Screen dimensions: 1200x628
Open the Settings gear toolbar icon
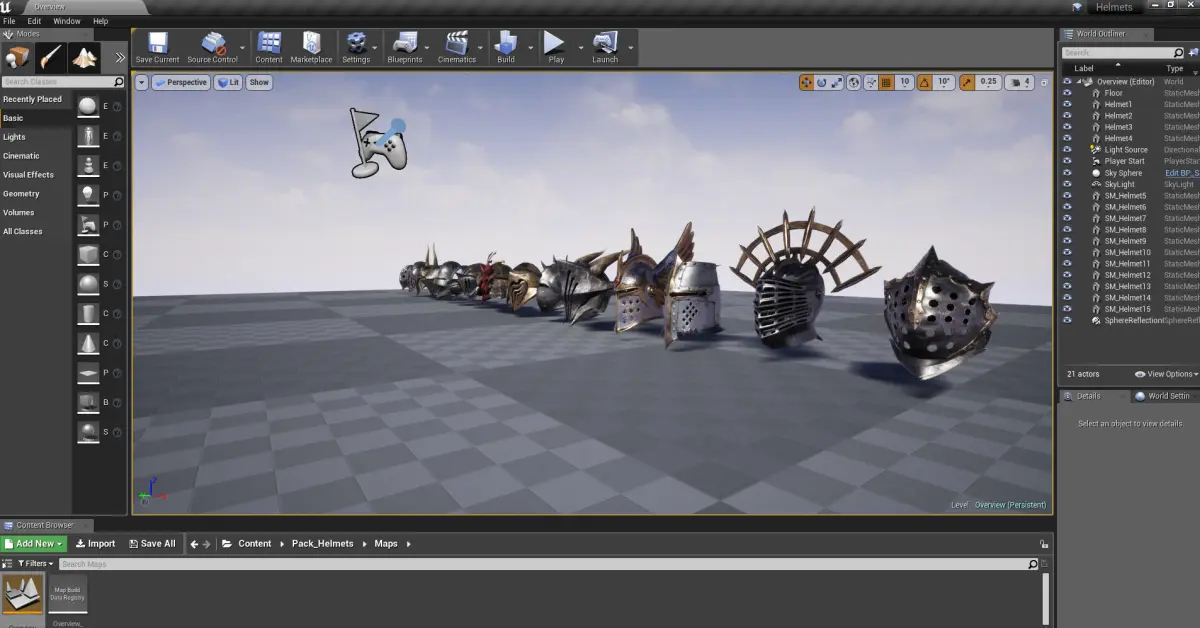[356, 47]
